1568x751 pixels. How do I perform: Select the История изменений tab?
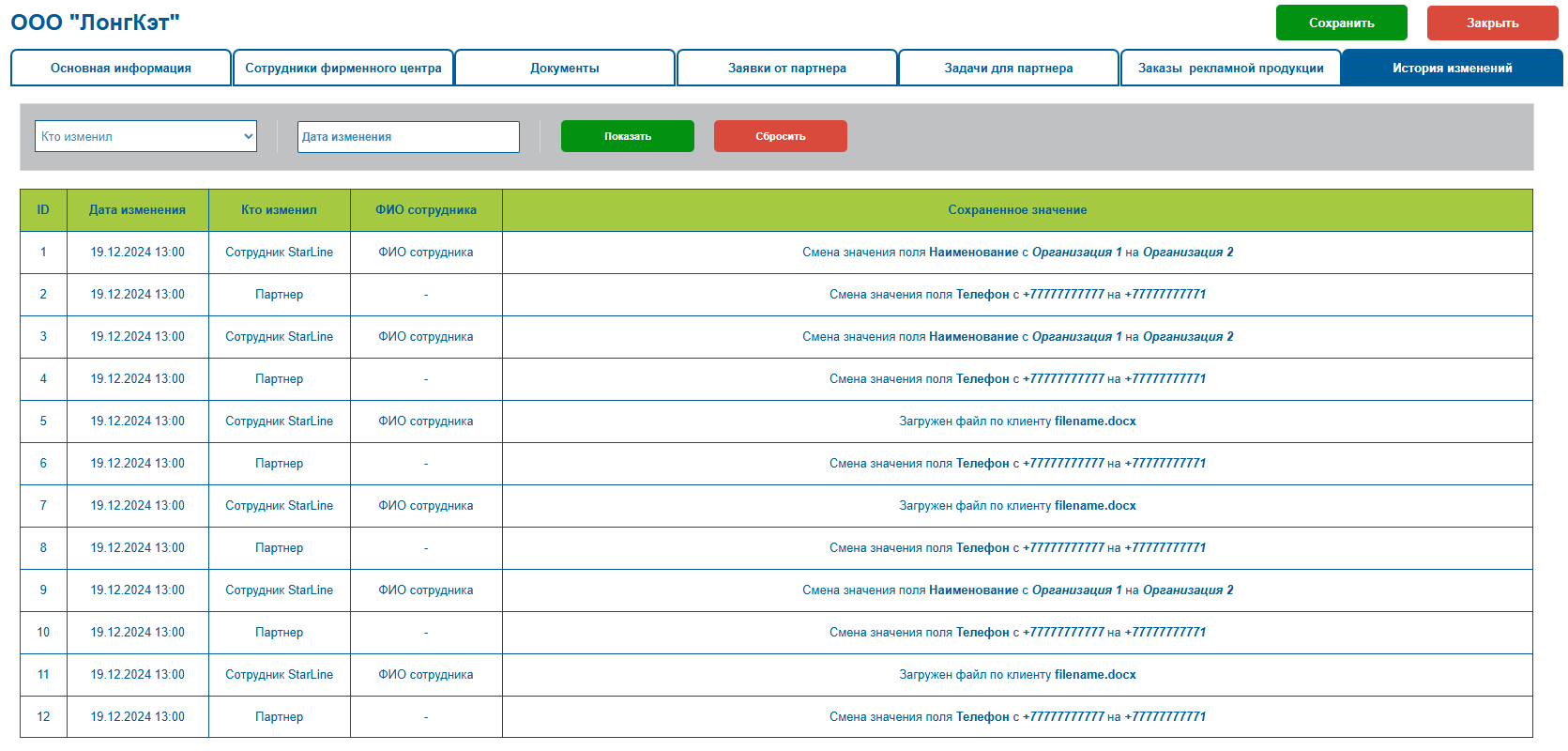click(x=1453, y=68)
